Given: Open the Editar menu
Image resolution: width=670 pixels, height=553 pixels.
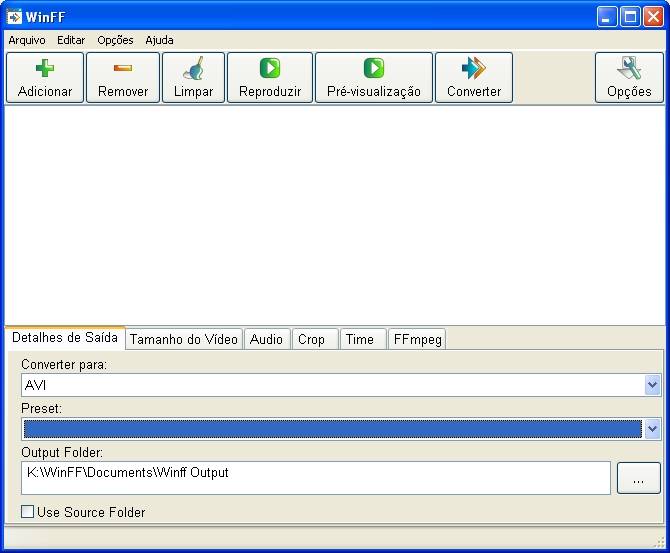Looking at the screenshot, I should (71, 40).
